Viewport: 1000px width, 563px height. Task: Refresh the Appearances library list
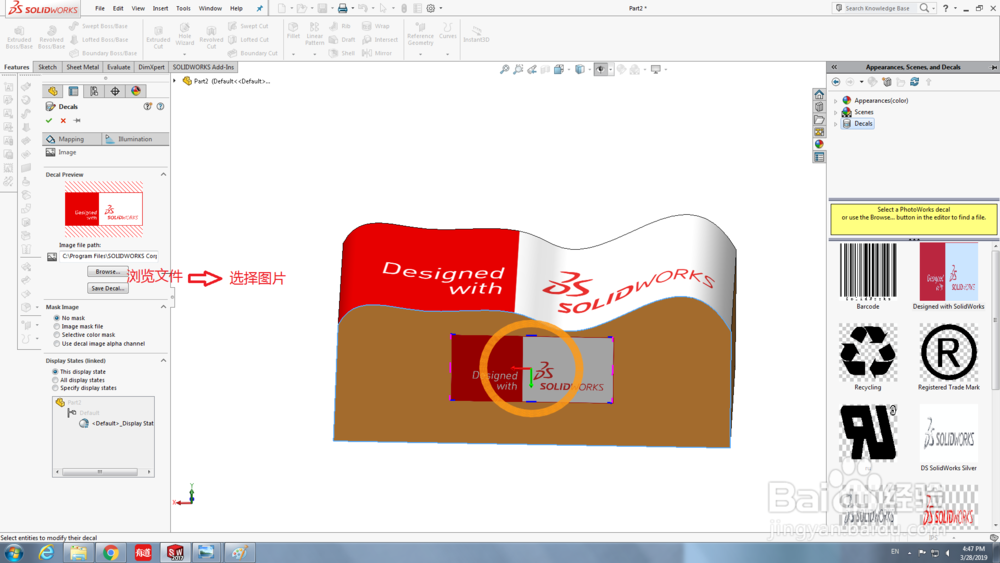tap(914, 82)
